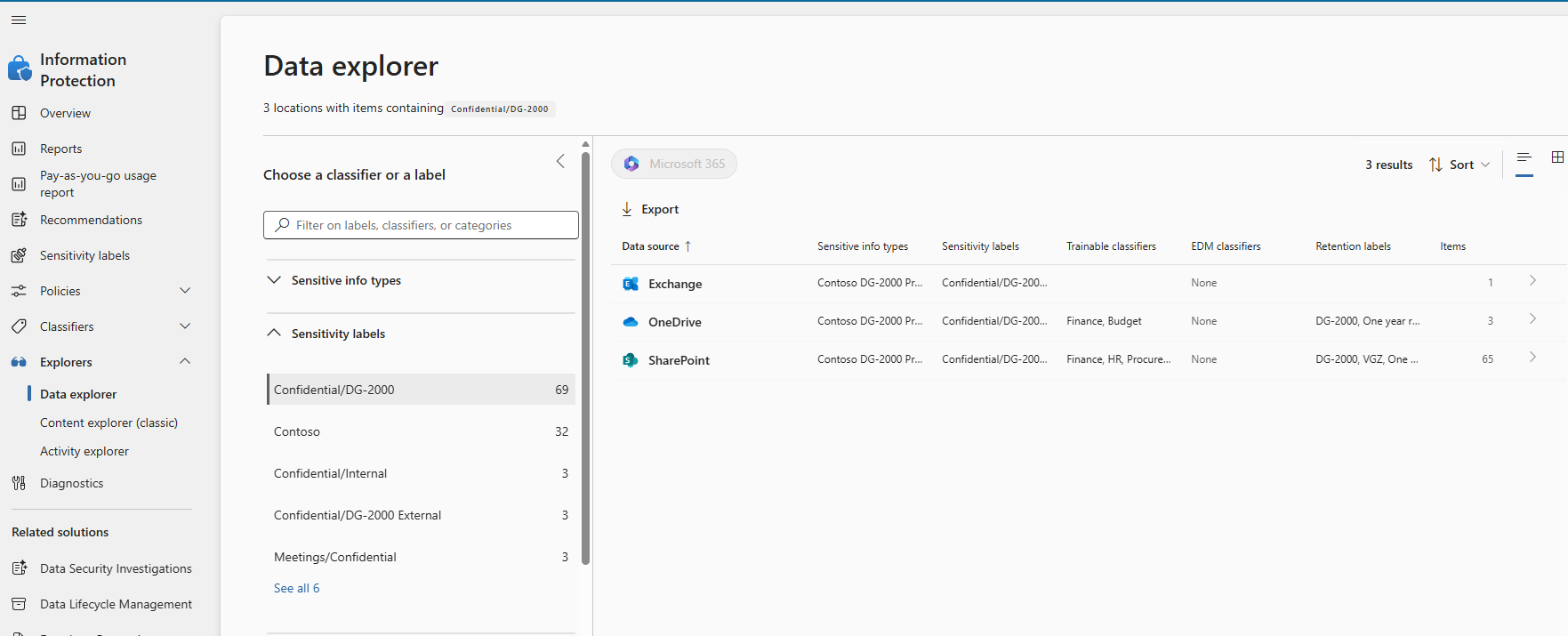Screen dimensions: 1568x636
Task: Switch to list view layout icon
Action: tap(1524, 157)
